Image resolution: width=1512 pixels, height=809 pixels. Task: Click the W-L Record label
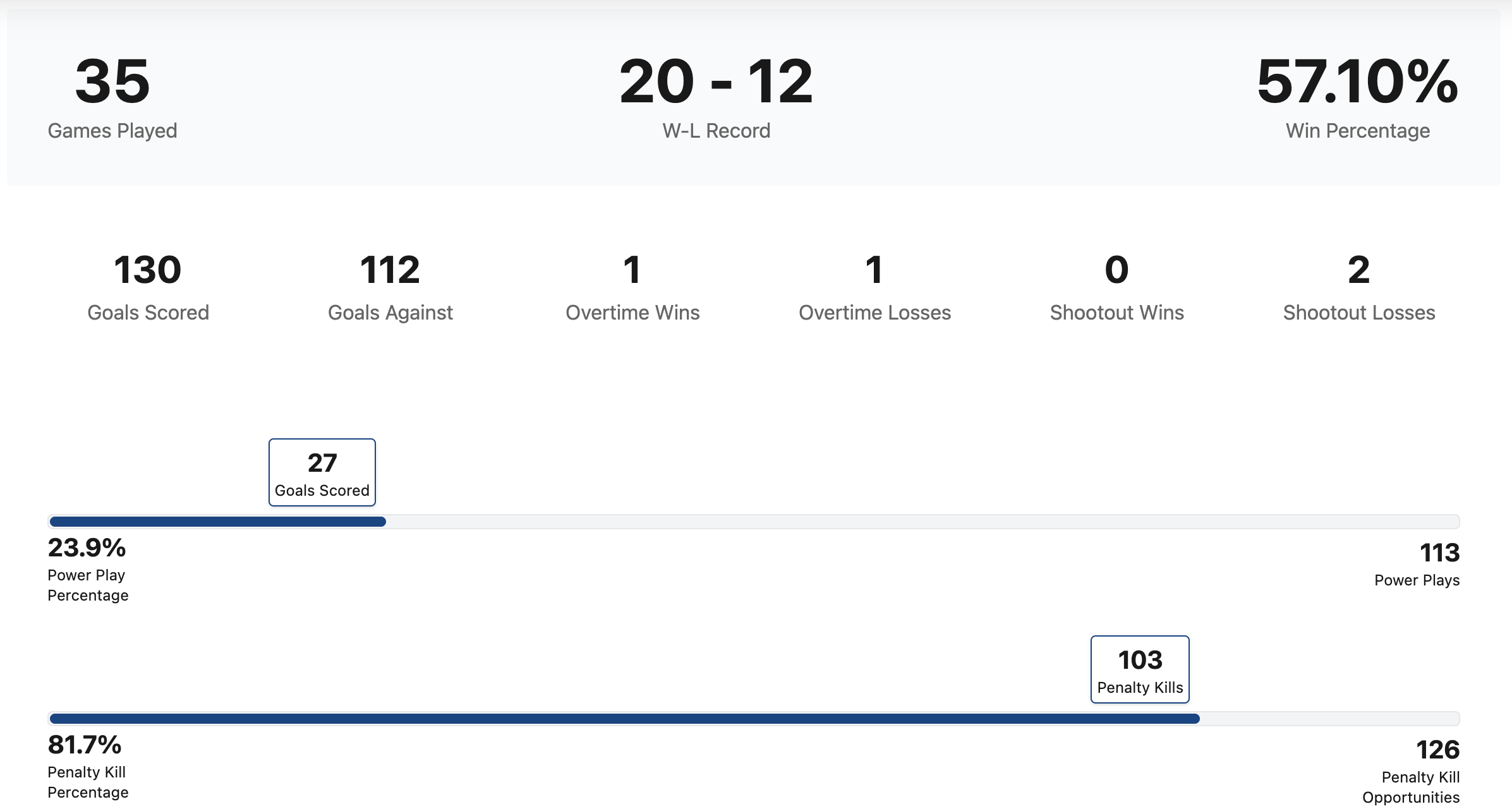click(x=716, y=131)
